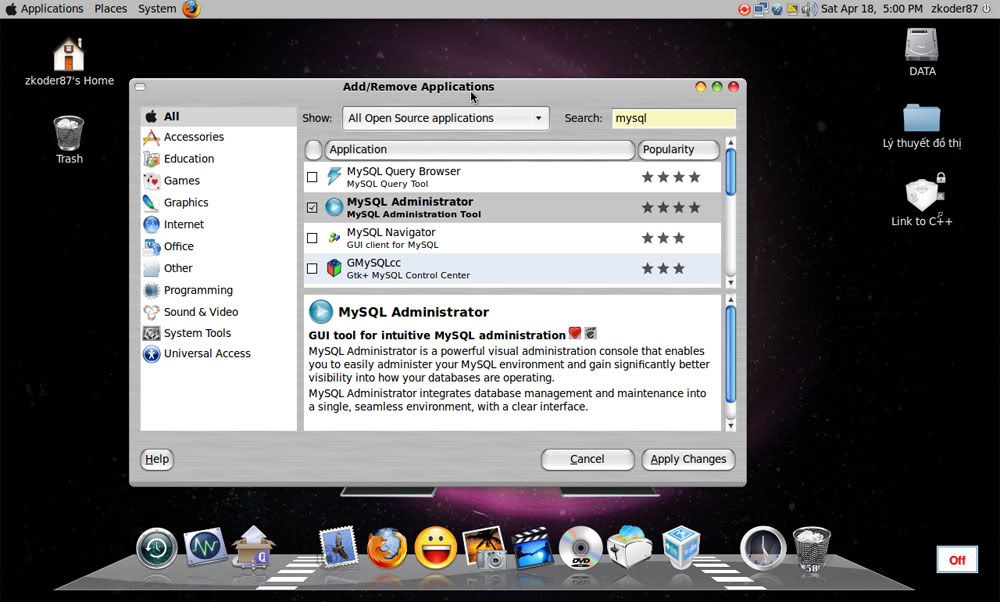This screenshot has height=602, width=1000.
Task: Open the zkoder87's Home desktop icon
Action: point(69,62)
